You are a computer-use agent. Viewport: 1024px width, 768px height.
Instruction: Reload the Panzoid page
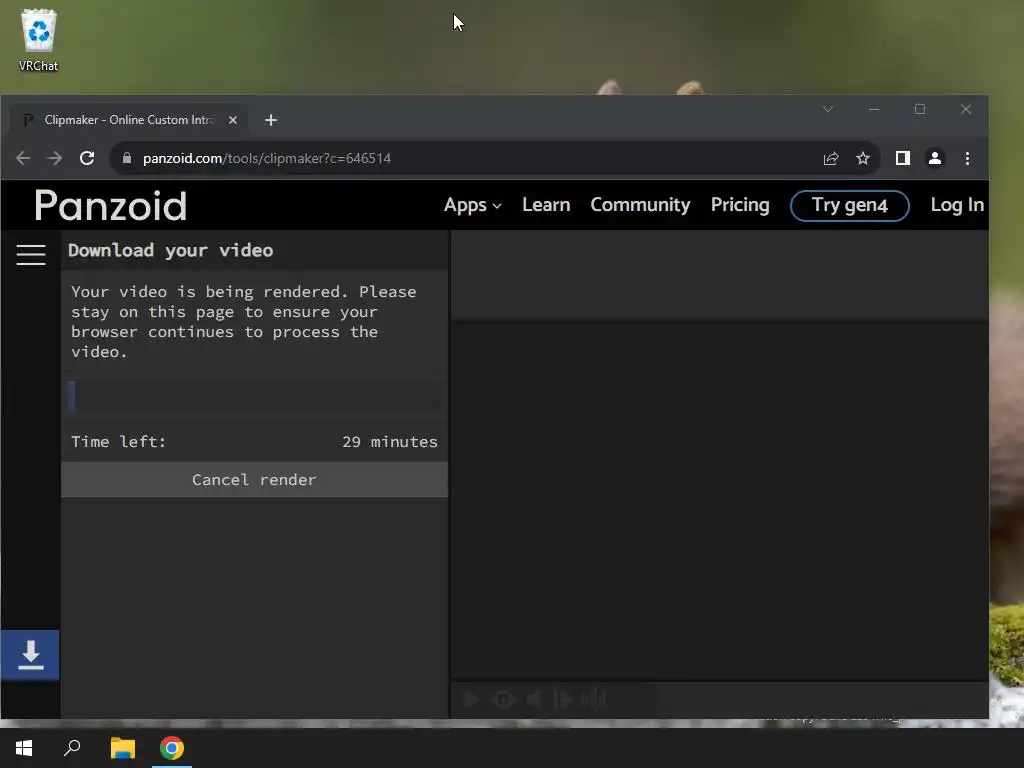(x=87, y=158)
